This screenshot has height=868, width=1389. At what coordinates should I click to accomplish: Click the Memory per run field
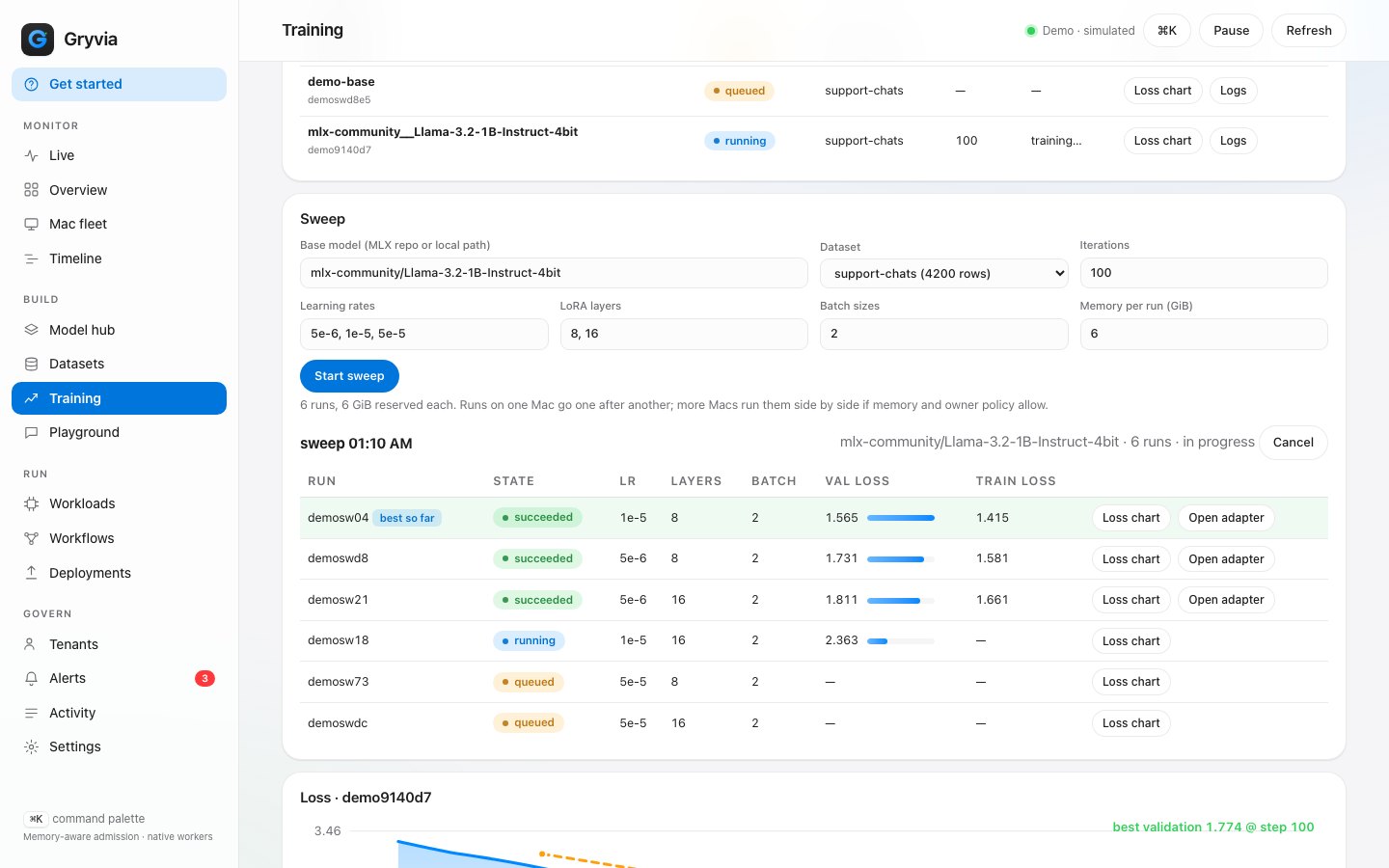tap(1204, 334)
